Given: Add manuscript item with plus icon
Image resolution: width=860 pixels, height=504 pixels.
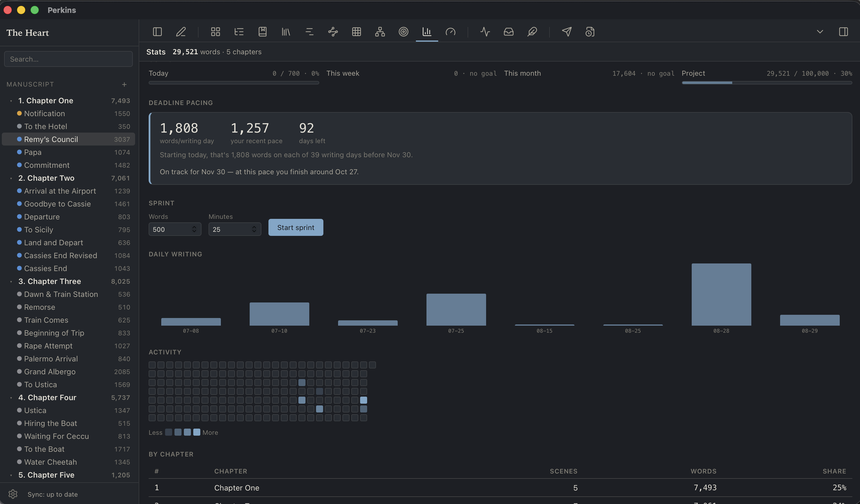Looking at the screenshot, I should point(125,84).
